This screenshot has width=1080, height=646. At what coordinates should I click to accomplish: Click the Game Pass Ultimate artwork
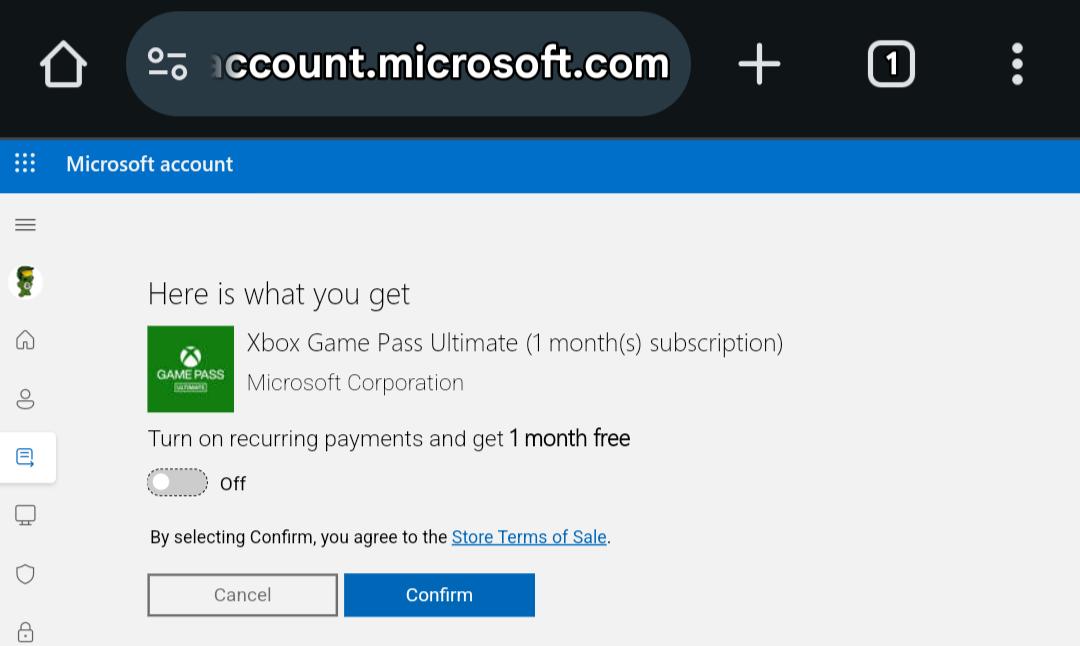point(190,369)
